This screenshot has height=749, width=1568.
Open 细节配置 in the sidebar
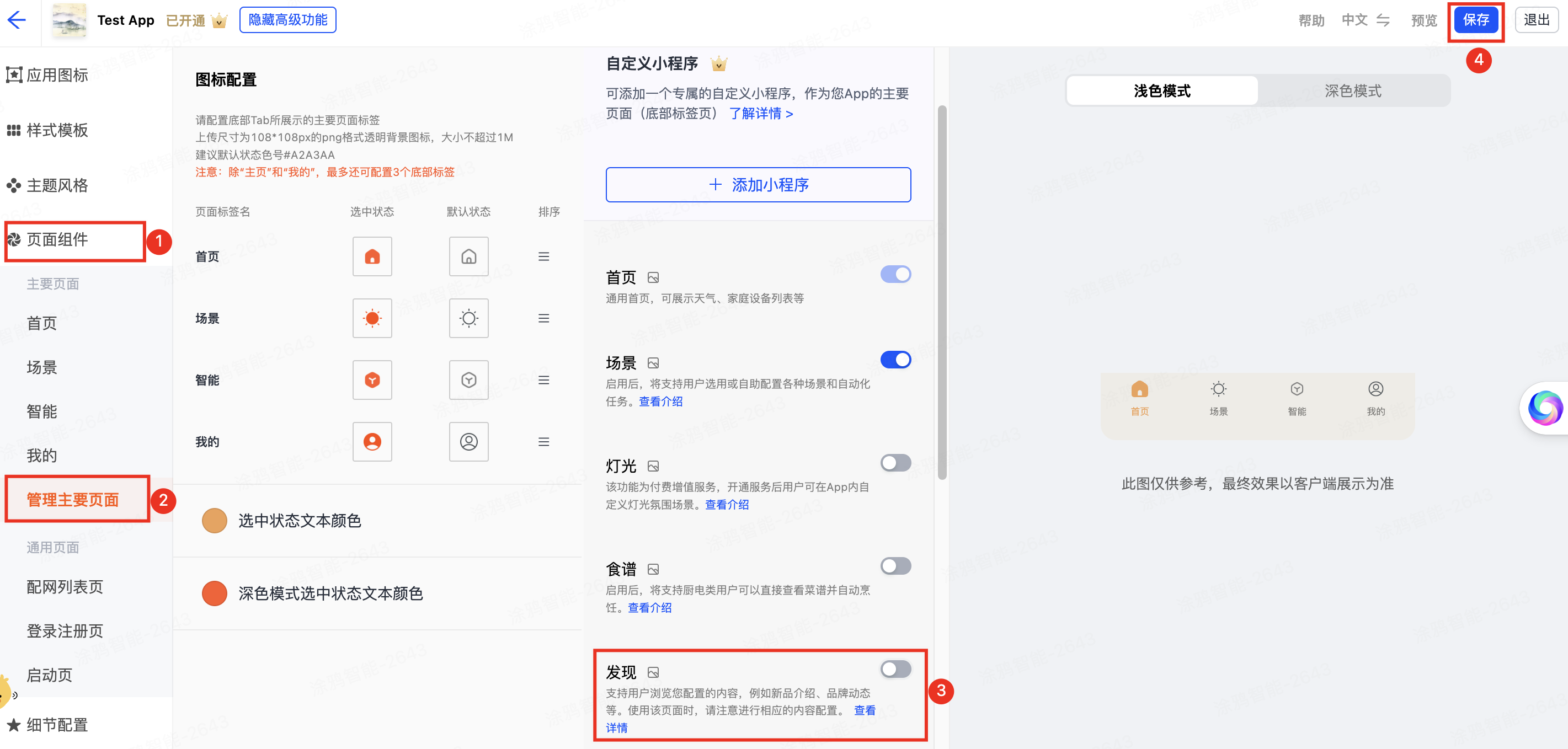point(47,725)
